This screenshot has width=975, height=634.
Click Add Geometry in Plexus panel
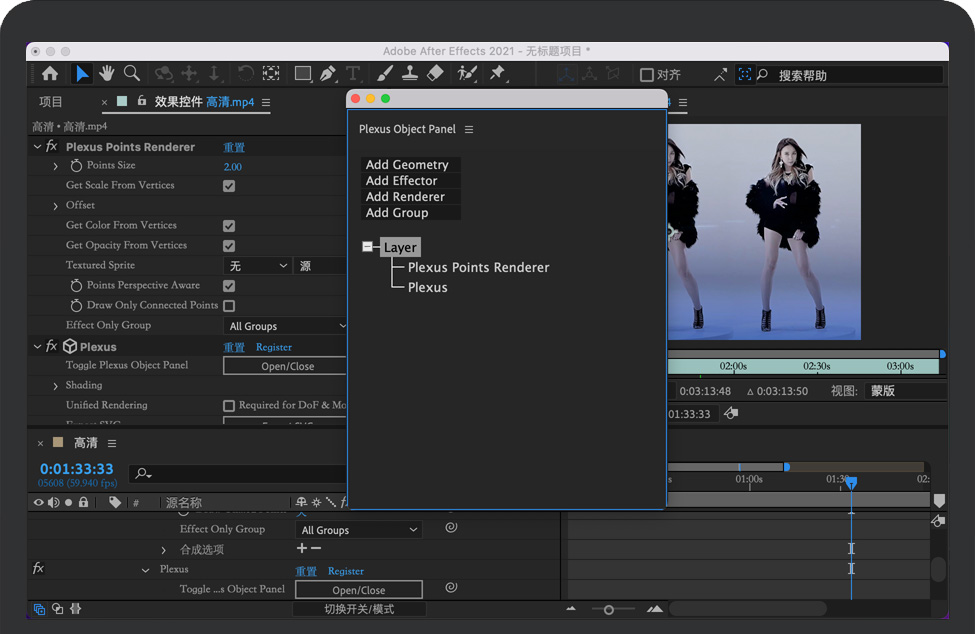click(407, 165)
